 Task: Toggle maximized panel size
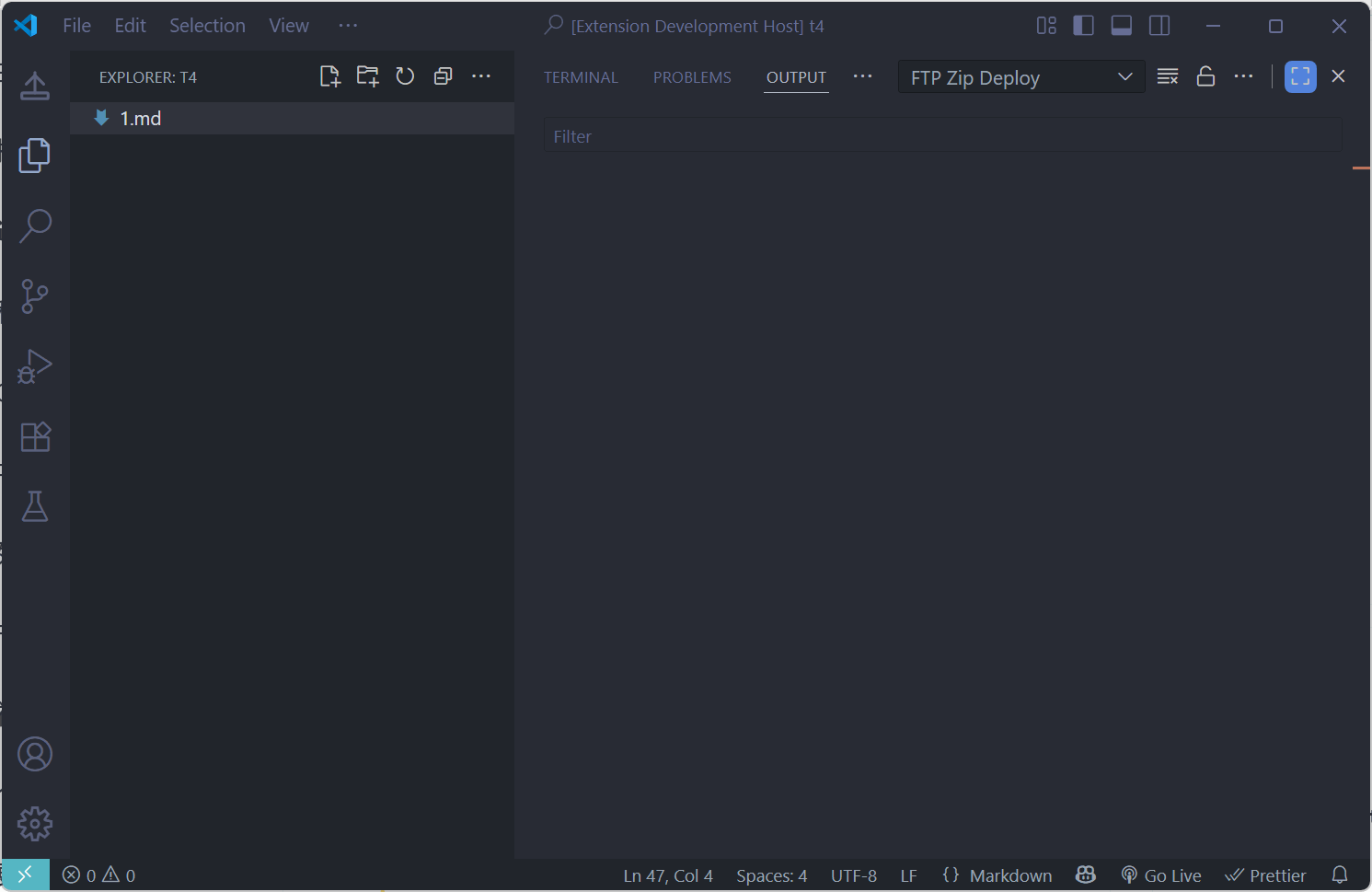(x=1300, y=76)
